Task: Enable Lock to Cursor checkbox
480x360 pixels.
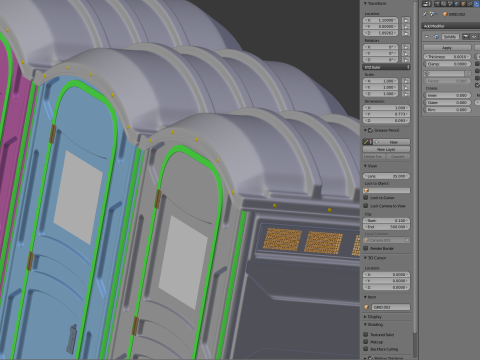Action: (366, 198)
